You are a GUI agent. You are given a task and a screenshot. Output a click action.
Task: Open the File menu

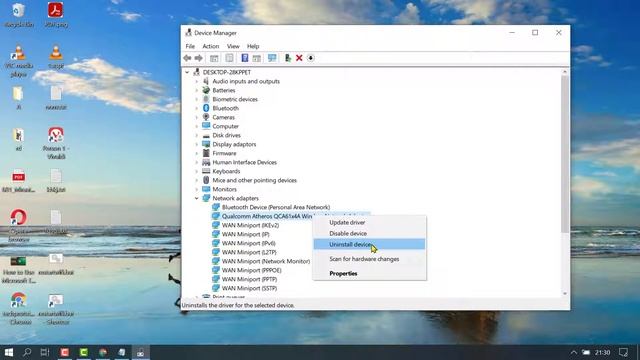[190, 46]
